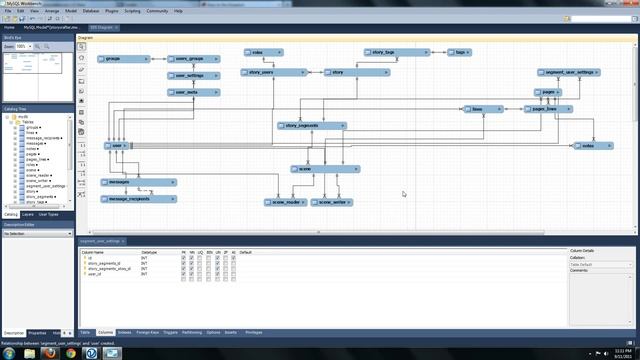The image size is (640, 360).
Task: Open Google Chrome from the taskbar
Action: point(71,353)
